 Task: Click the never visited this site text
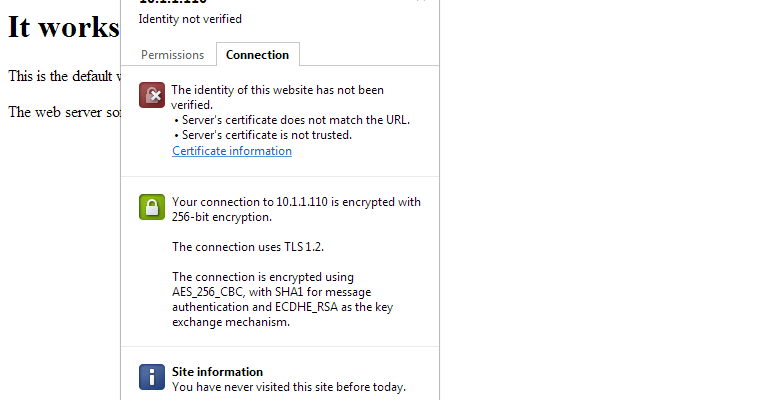289,387
